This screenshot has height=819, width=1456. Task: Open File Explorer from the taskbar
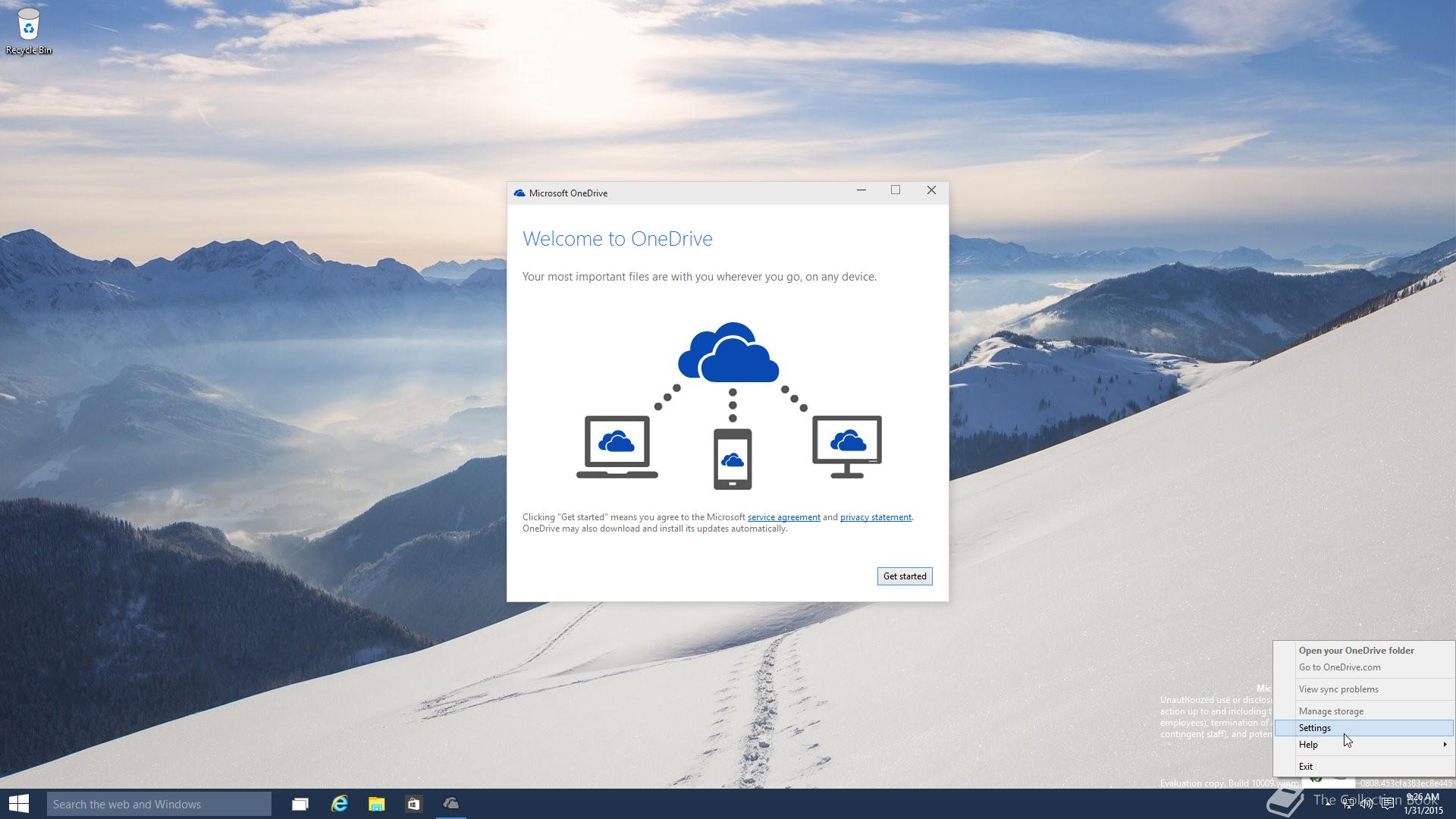(x=376, y=804)
